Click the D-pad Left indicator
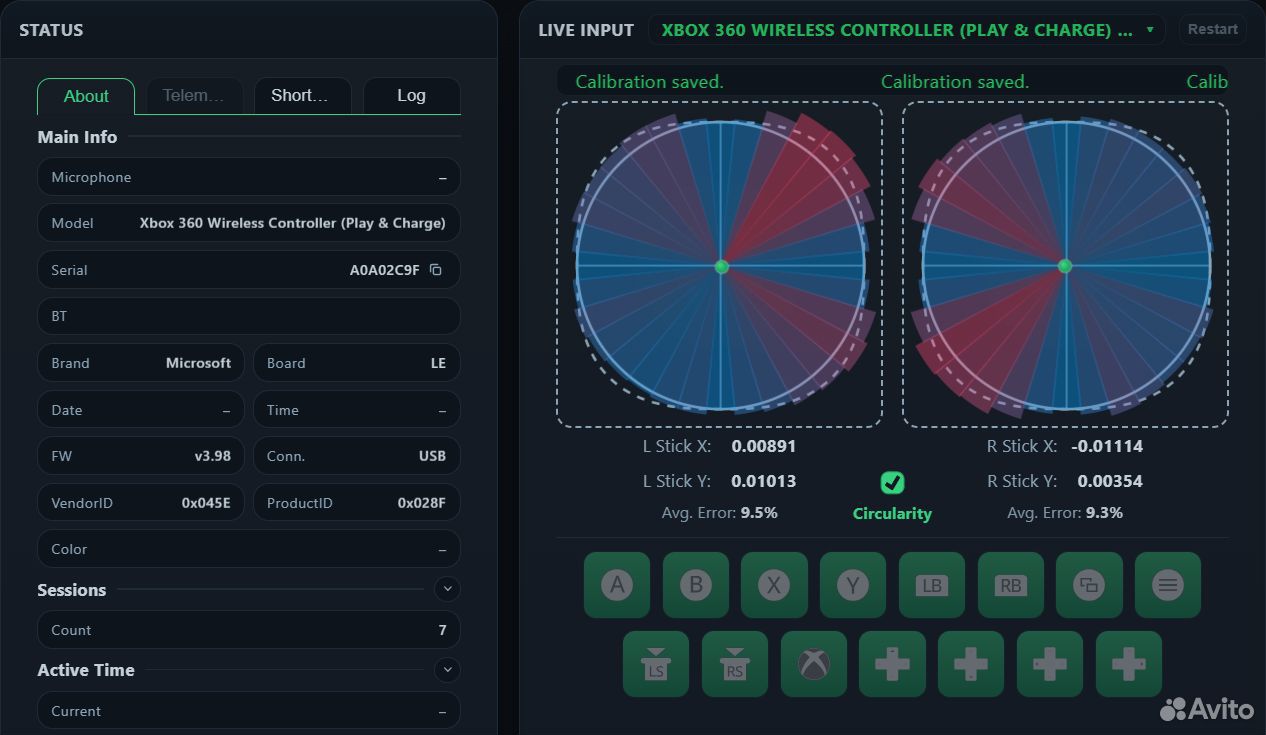The width and height of the screenshot is (1266, 735). coord(1050,664)
